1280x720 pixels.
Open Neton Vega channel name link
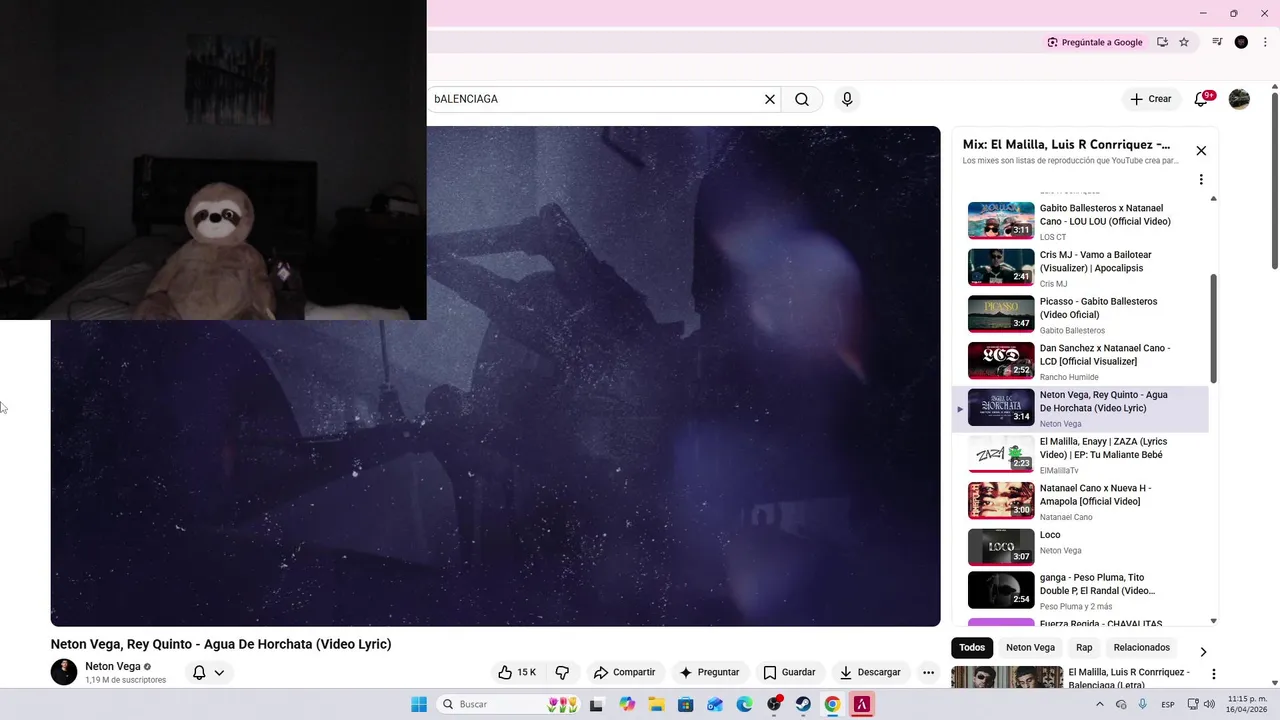click(x=113, y=666)
